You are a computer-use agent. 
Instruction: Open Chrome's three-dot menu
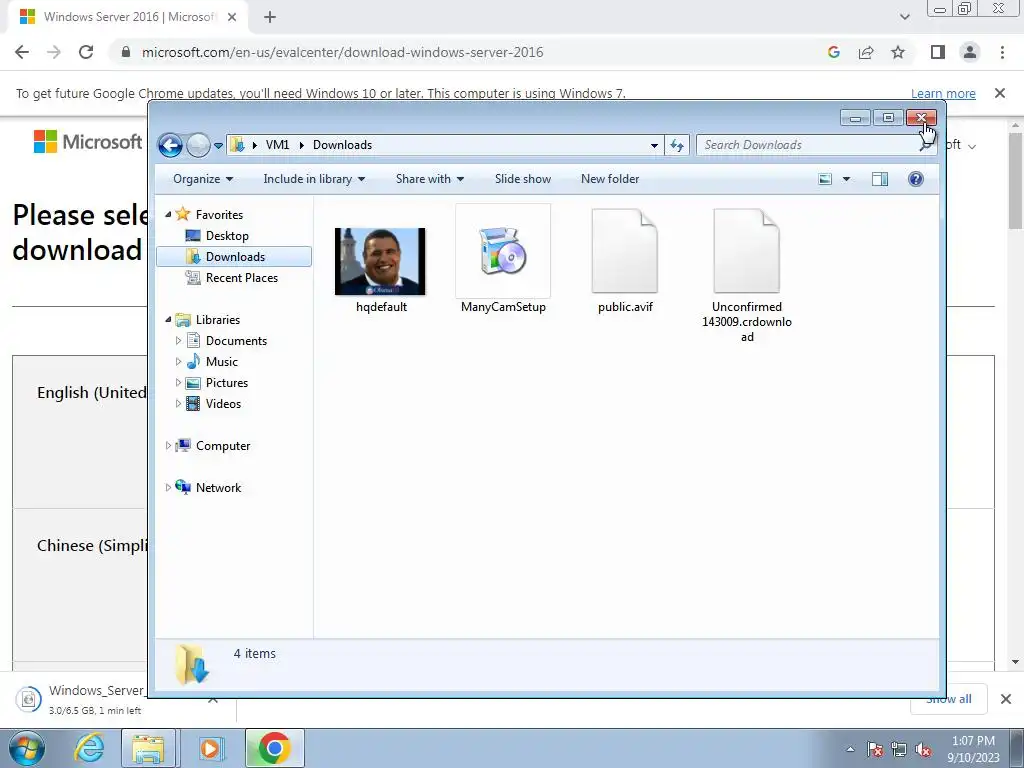point(1002,52)
